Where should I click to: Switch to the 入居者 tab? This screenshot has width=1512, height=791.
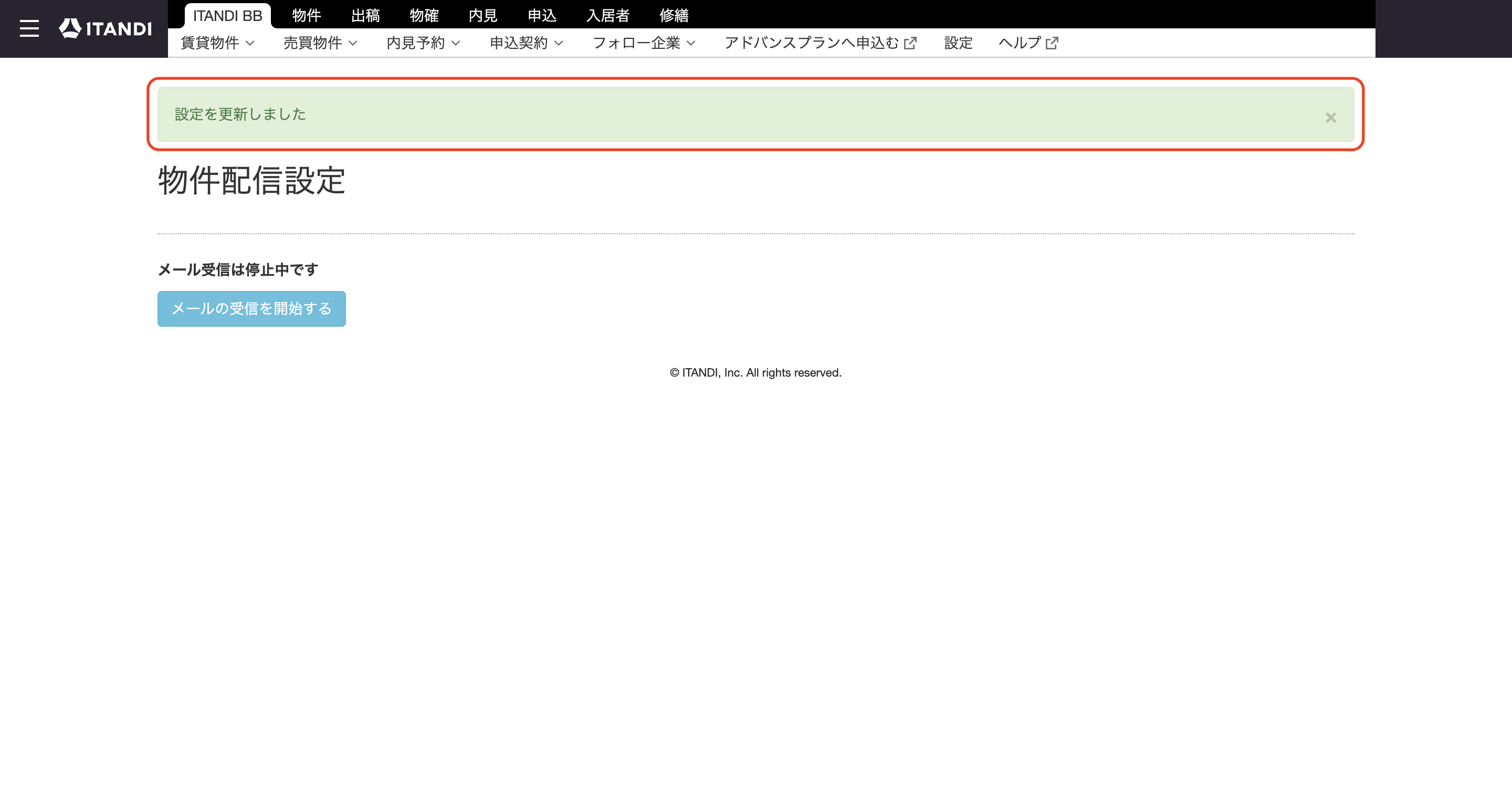[x=607, y=15]
